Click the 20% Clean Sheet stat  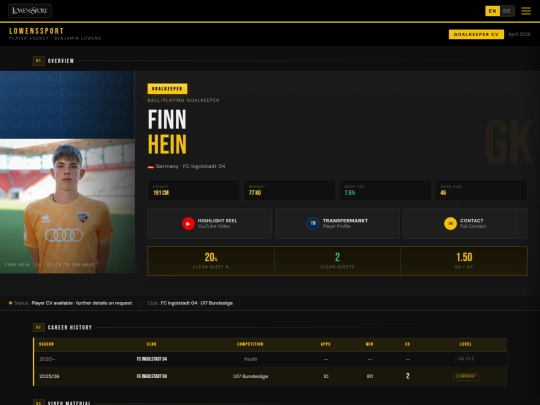tap(211, 261)
